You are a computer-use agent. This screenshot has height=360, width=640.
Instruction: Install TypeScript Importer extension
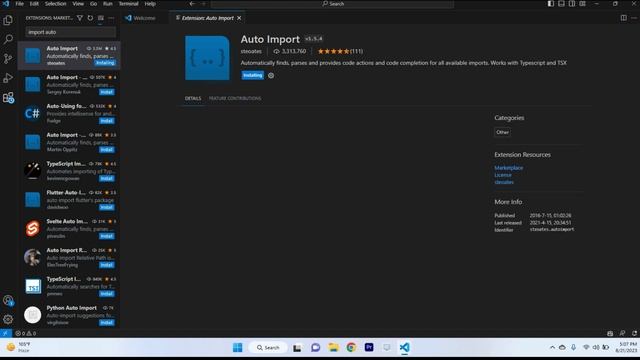(x=107, y=178)
